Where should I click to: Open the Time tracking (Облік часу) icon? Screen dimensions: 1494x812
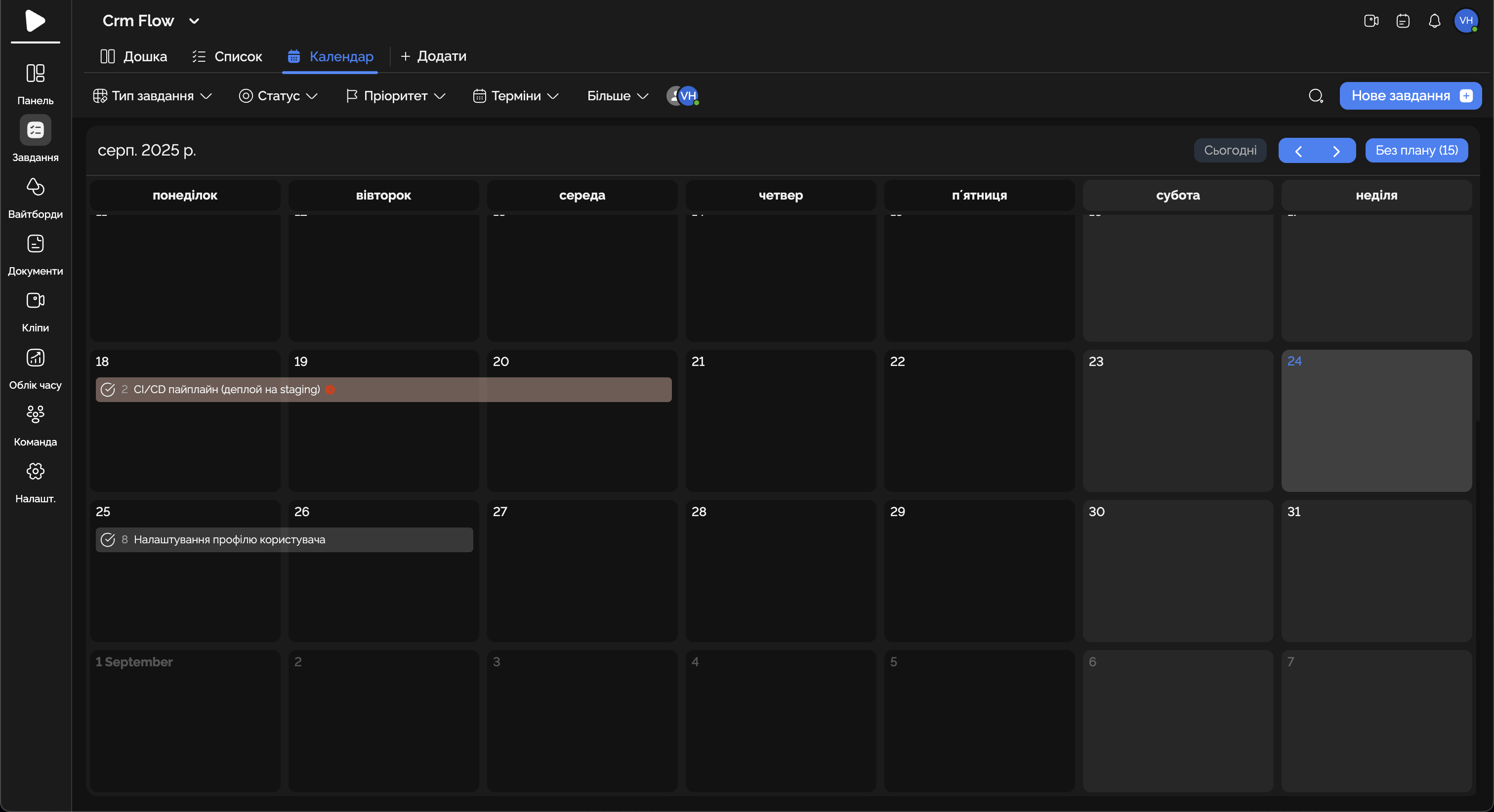point(36,358)
